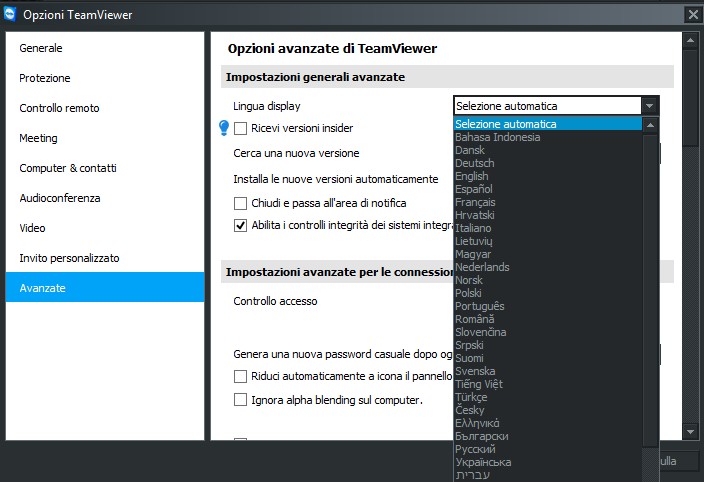Click language list scroll-up arrow
Image resolution: width=704 pixels, height=482 pixels.
pyautogui.click(x=650, y=125)
